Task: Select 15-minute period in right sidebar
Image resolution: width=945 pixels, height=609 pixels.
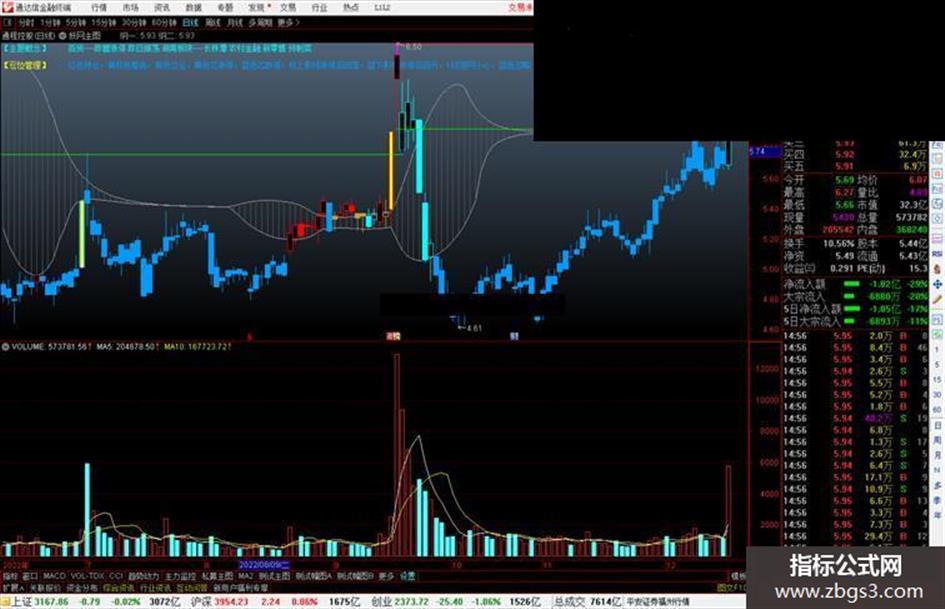Action: (937, 379)
